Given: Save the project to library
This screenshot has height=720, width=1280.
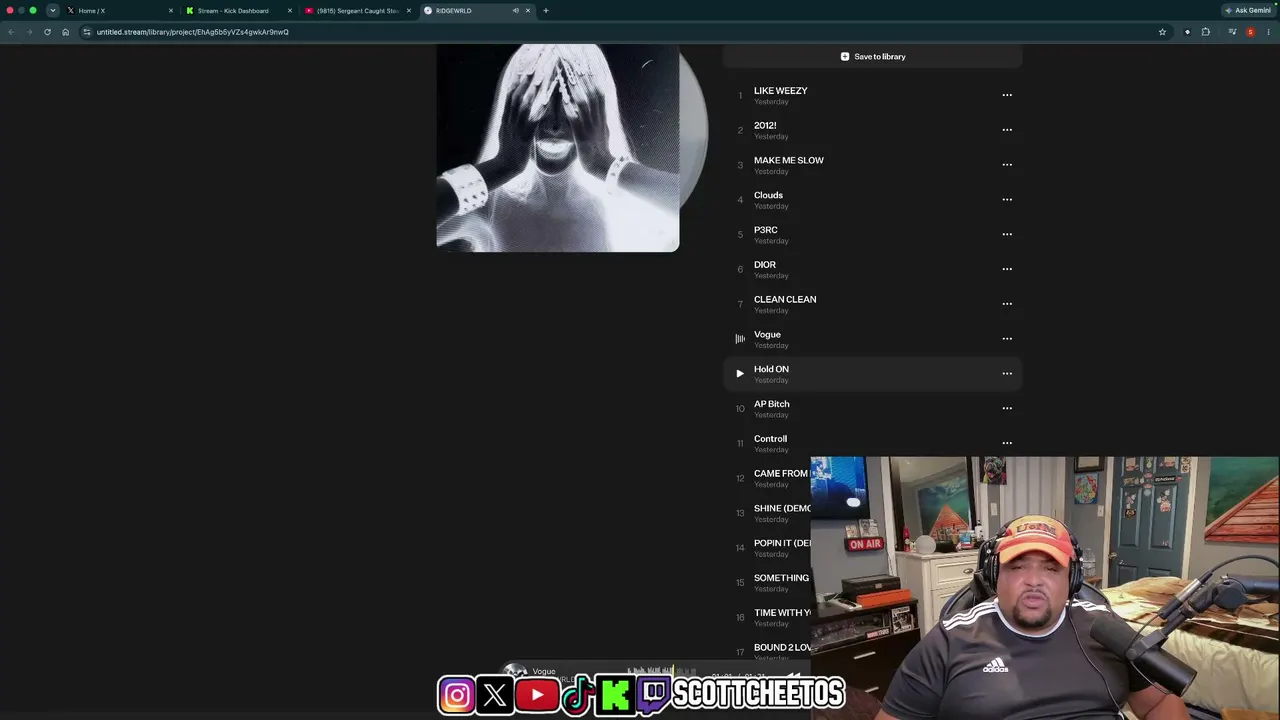Looking at the screenshot, I should pyautogui.click(x=873, y=57).
